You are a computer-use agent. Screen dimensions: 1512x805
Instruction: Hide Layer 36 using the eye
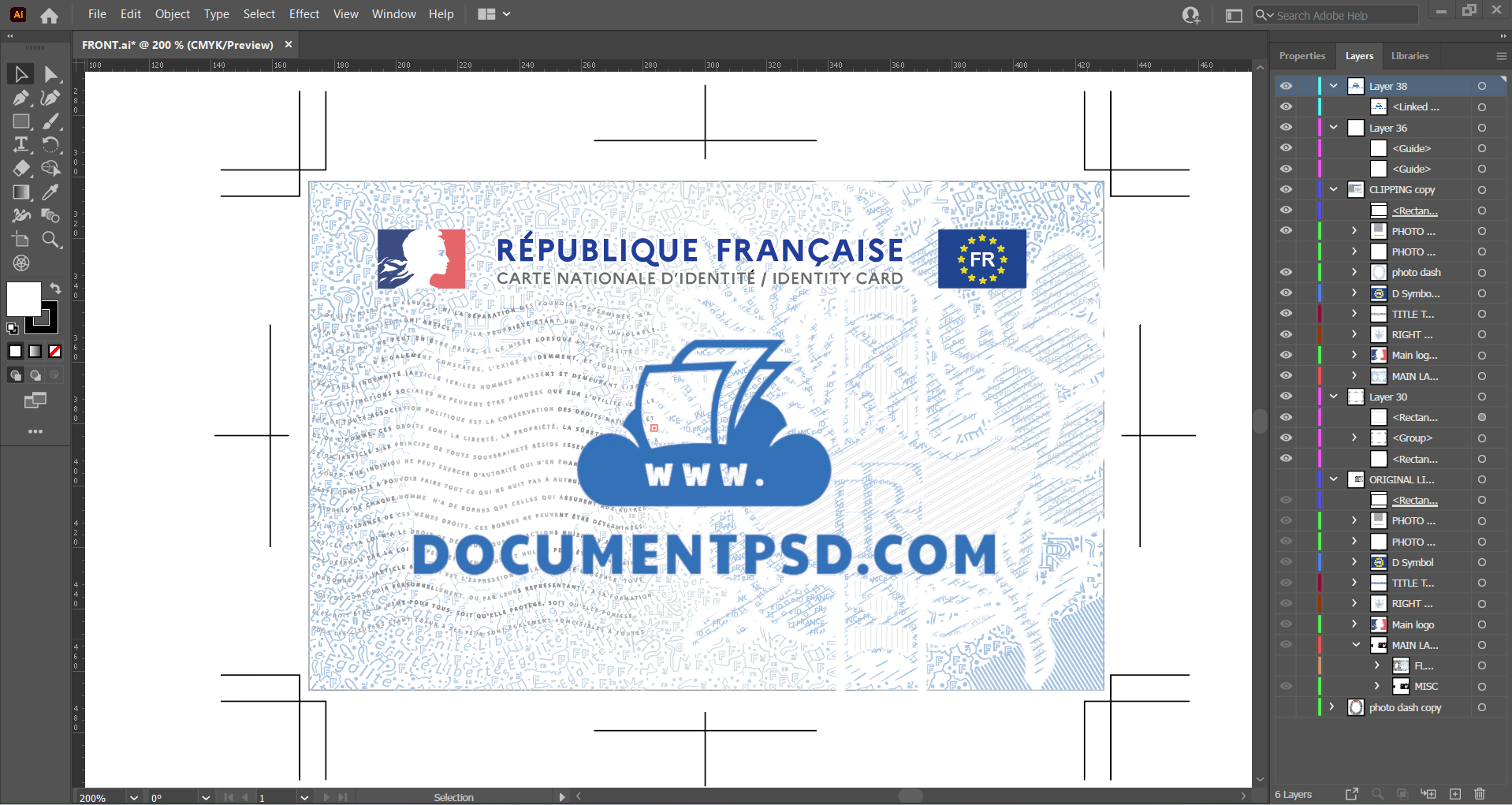click(1286, 127)
